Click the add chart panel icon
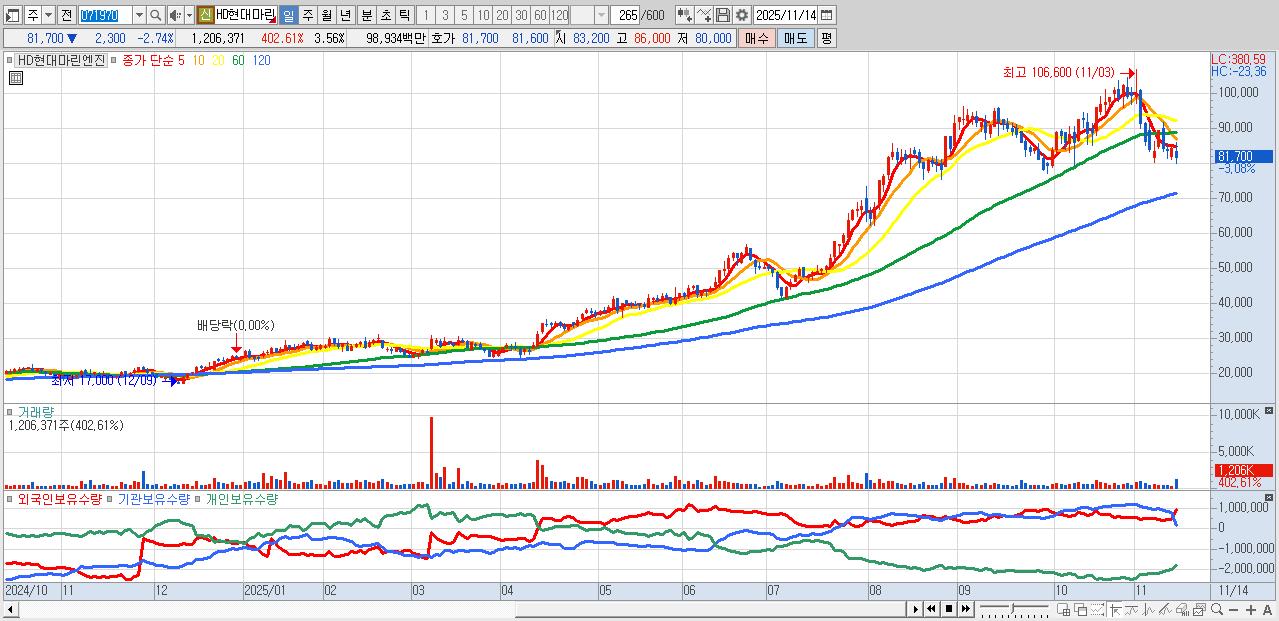 [x=1063, y=609]
